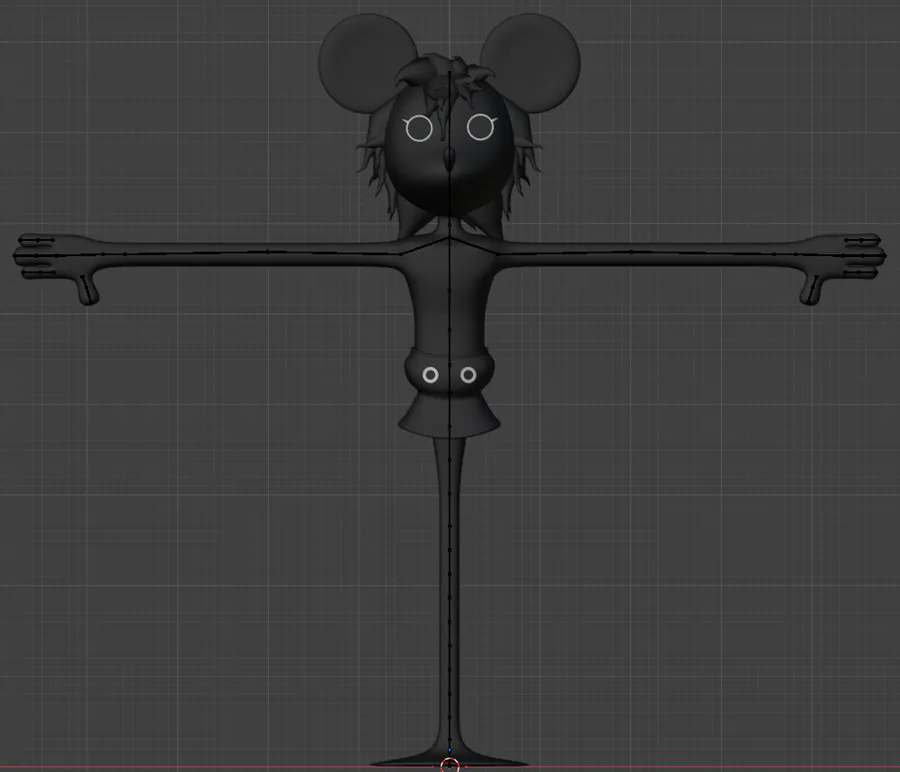
Task: Select the flared skirt below the belt
Action: click(449, 414)
